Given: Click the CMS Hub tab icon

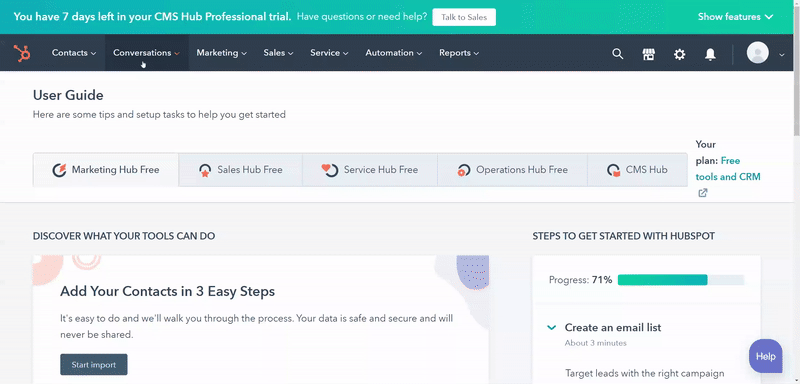Looking at the screenshot, I should 613,170.
